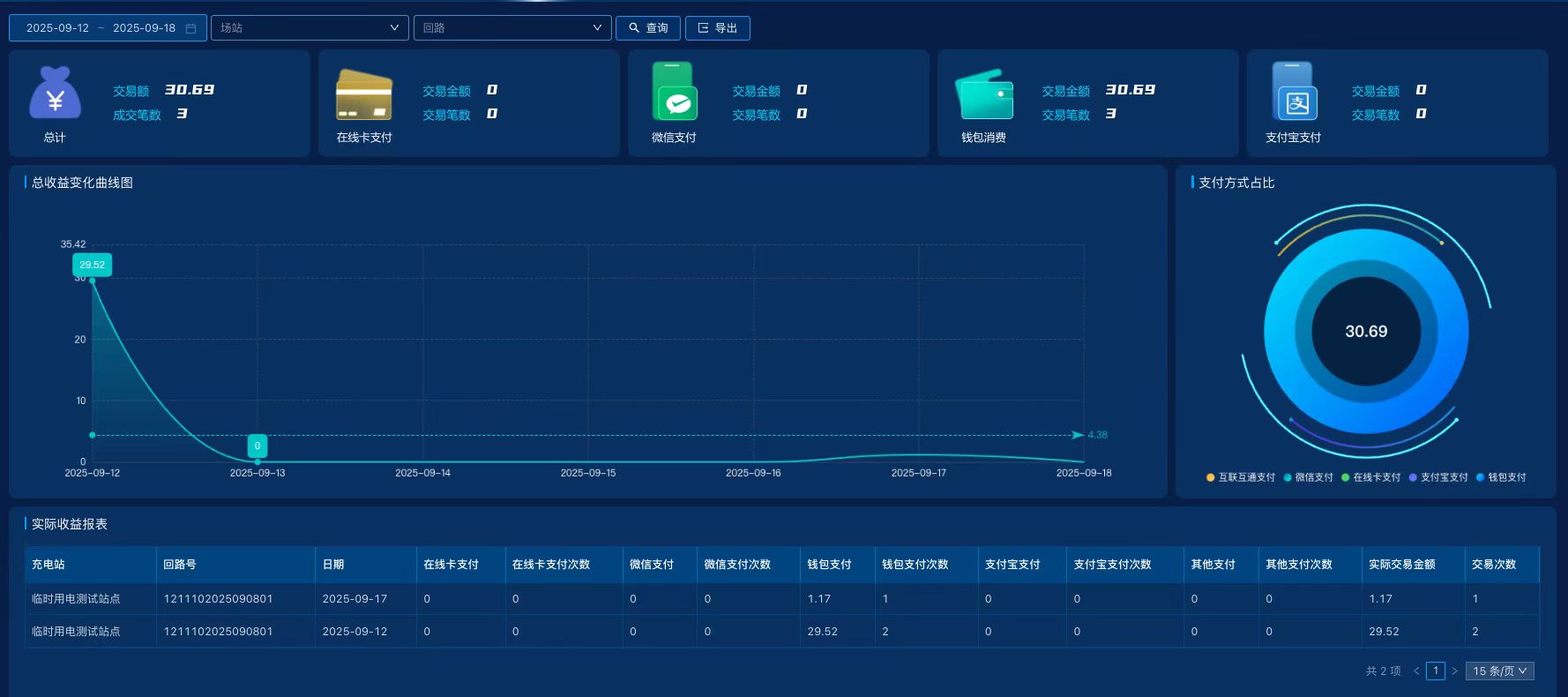Viewport: 1568px width, 697px height.
Task: Click 临时用电测试站点 in the 2025-09-17 row
Action: (76, 599)
